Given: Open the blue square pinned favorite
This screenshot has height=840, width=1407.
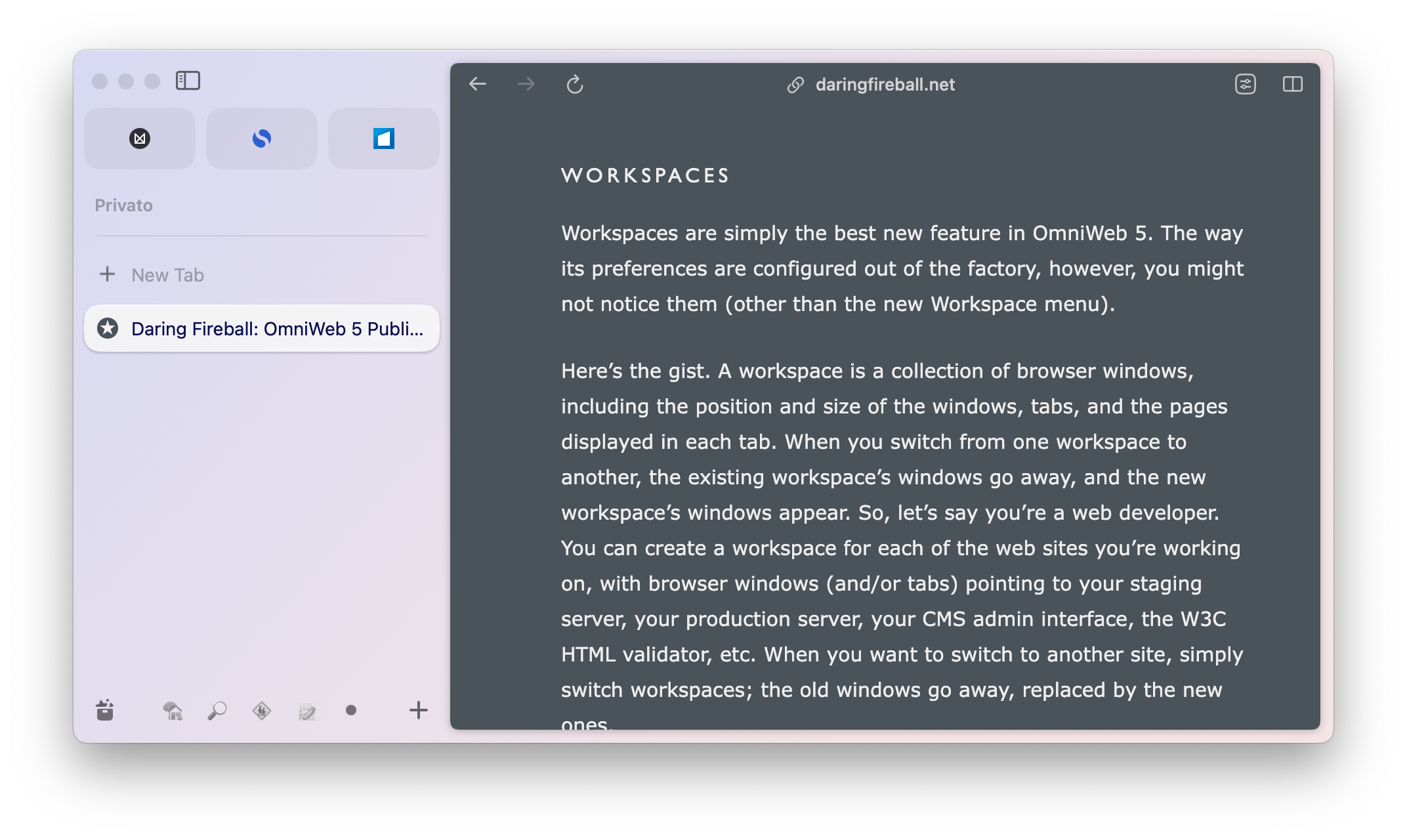Looking at the screenshot, I should tap(384, 138).
